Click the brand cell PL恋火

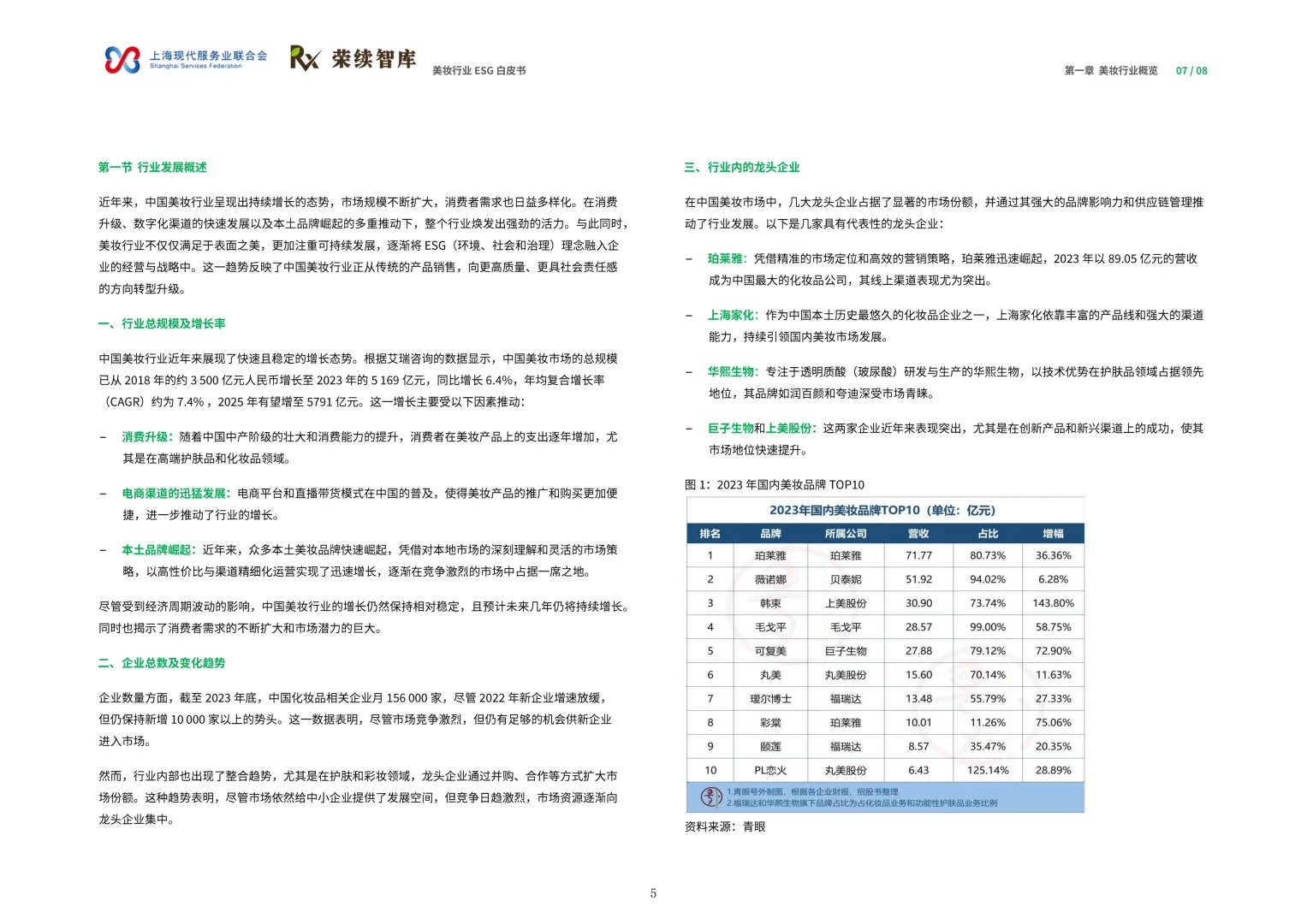[770, 772]
